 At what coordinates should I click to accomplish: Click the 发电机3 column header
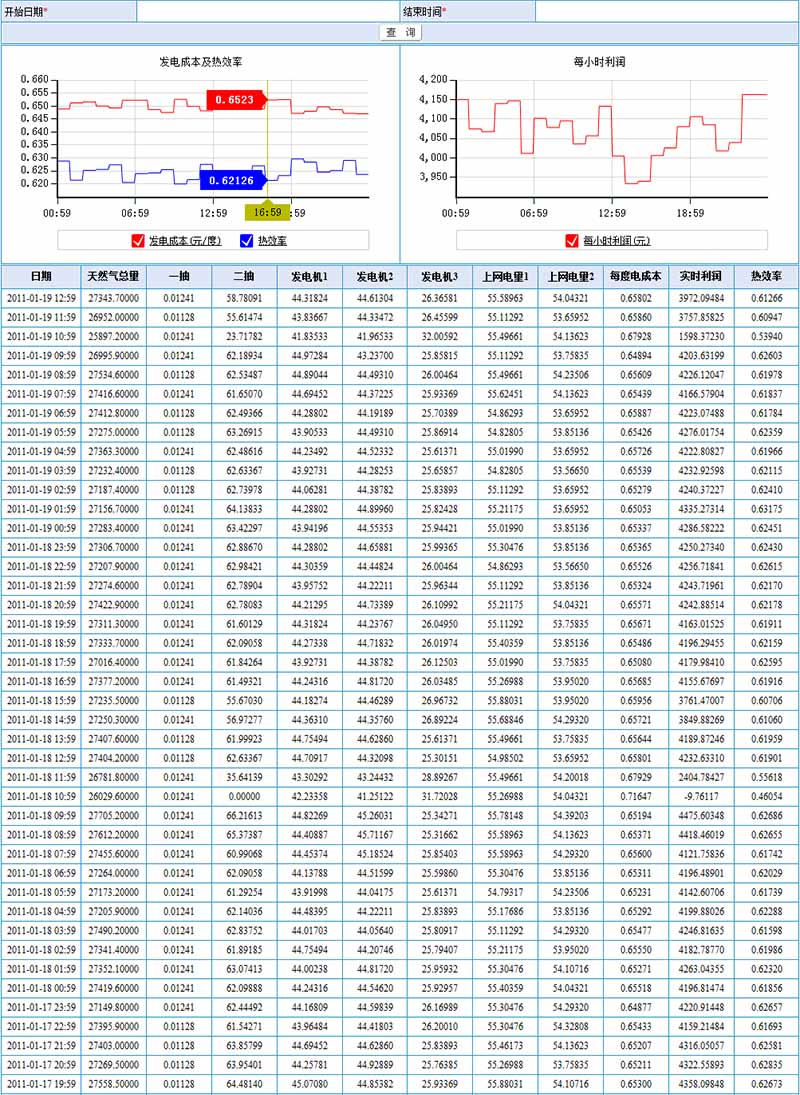[x=440, y=277]
